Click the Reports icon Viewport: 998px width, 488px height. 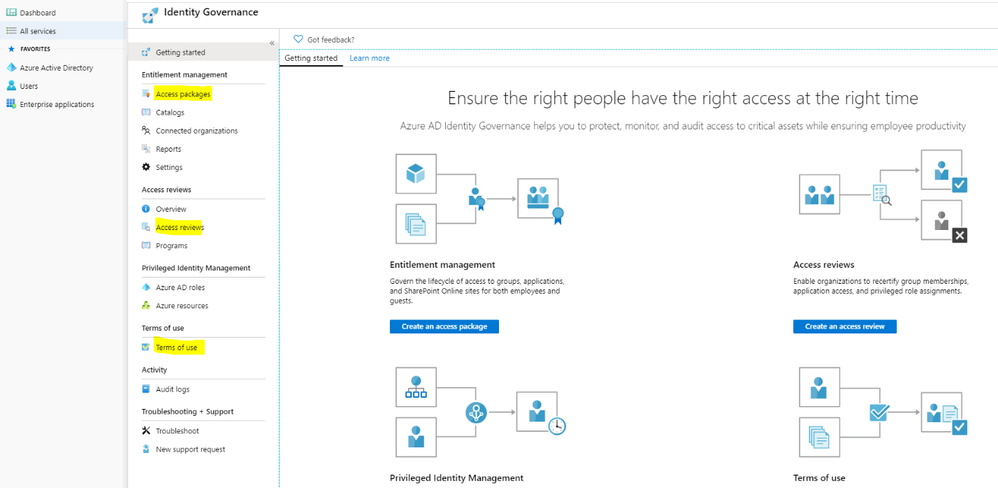pyautogui.click(x=146, y=149)
